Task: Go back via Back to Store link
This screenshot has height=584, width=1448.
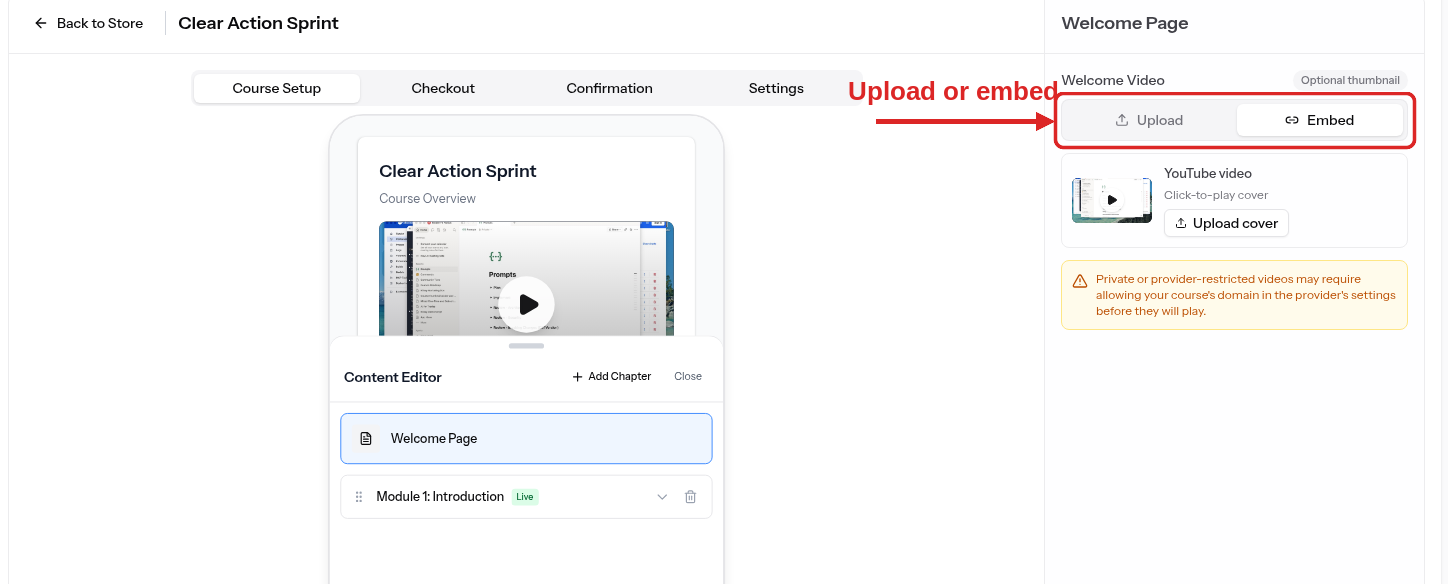Action: click(x=88, y=23)
